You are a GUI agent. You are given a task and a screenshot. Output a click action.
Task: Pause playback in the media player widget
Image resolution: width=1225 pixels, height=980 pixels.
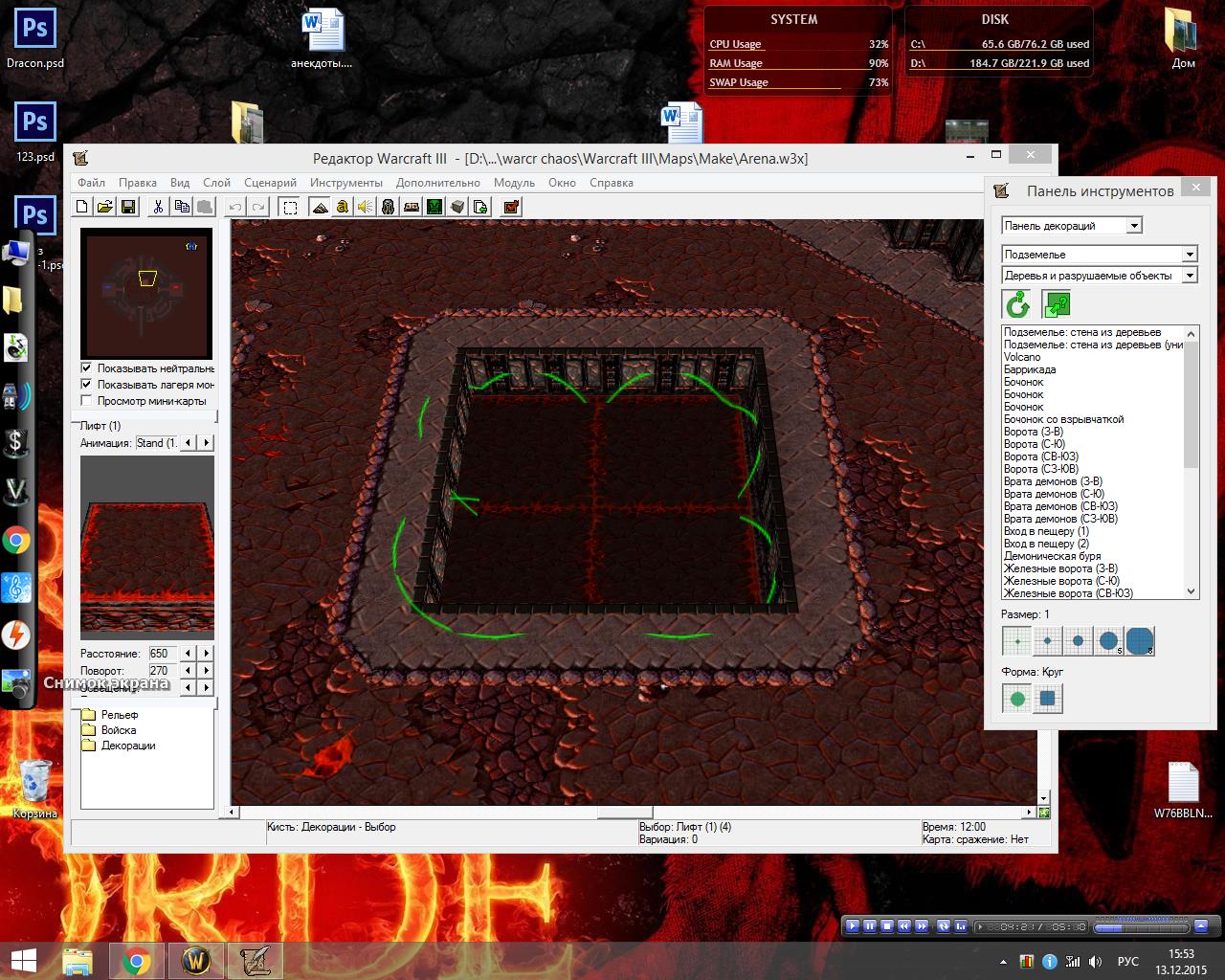coord(870,926)
